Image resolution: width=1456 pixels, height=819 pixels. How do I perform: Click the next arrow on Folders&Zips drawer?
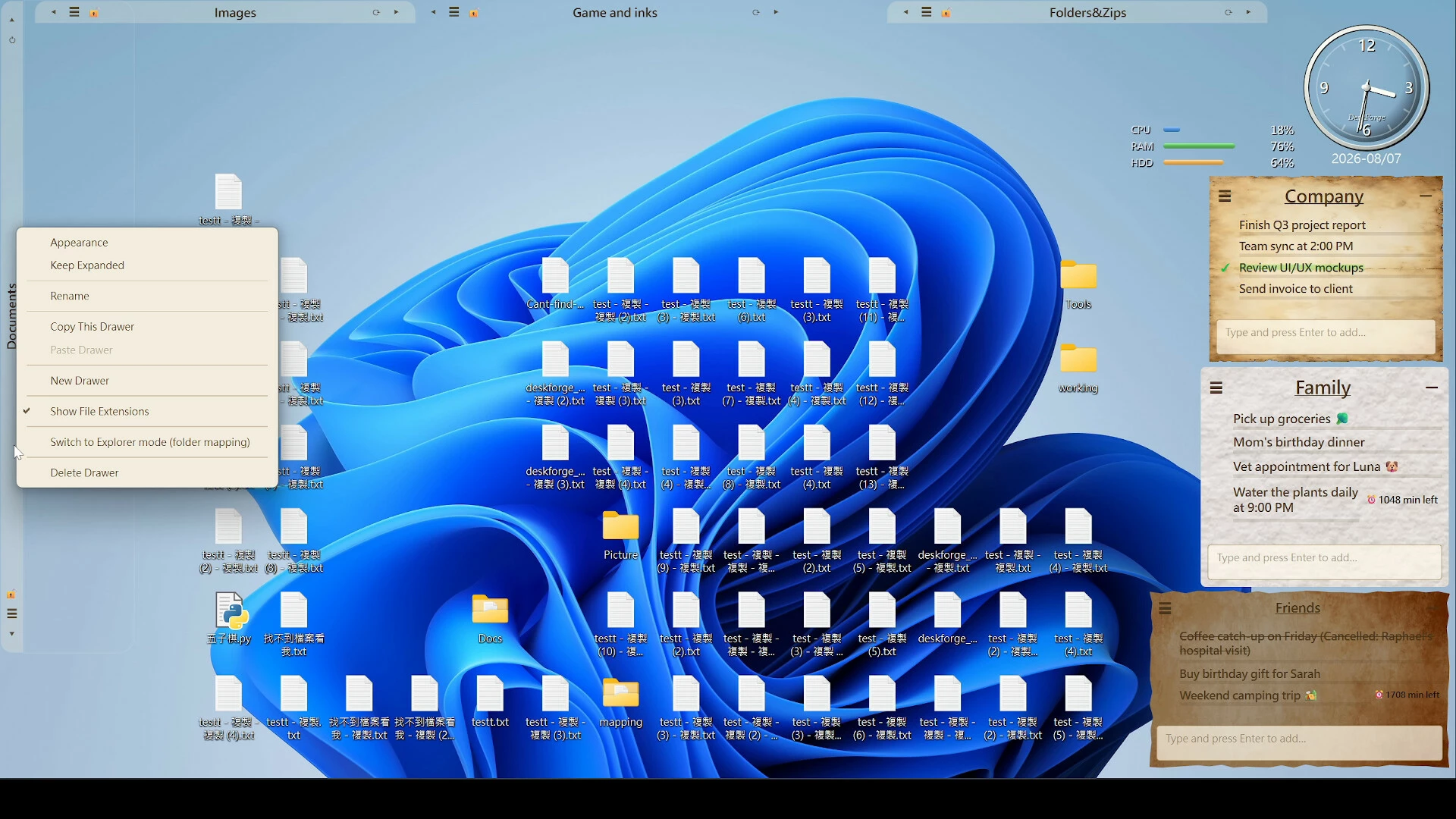[1249, 12]
